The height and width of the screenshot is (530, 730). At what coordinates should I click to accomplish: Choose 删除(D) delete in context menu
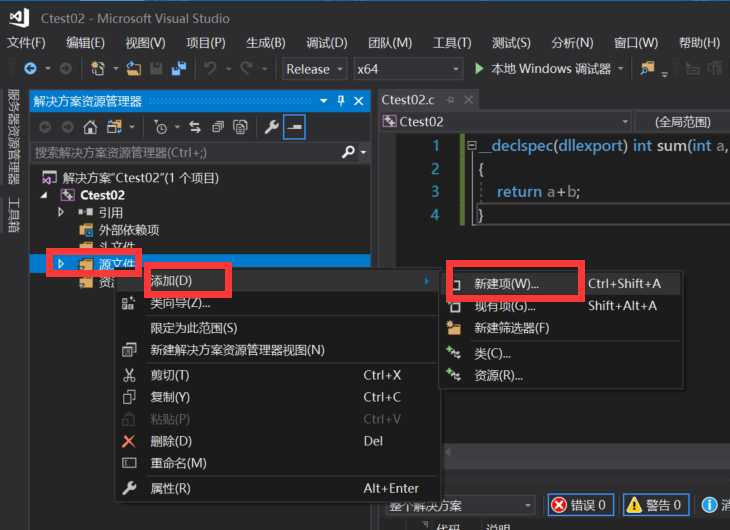[x=277, y=441]
